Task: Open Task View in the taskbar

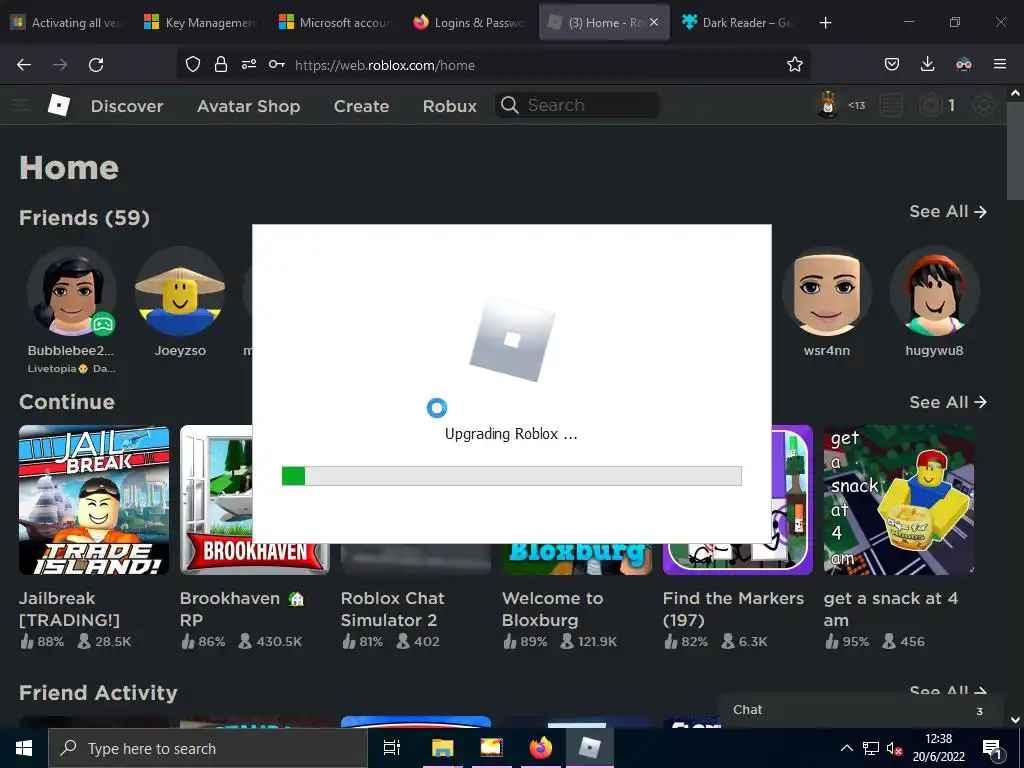Action: pyautogui.click(x=392, y=748)
